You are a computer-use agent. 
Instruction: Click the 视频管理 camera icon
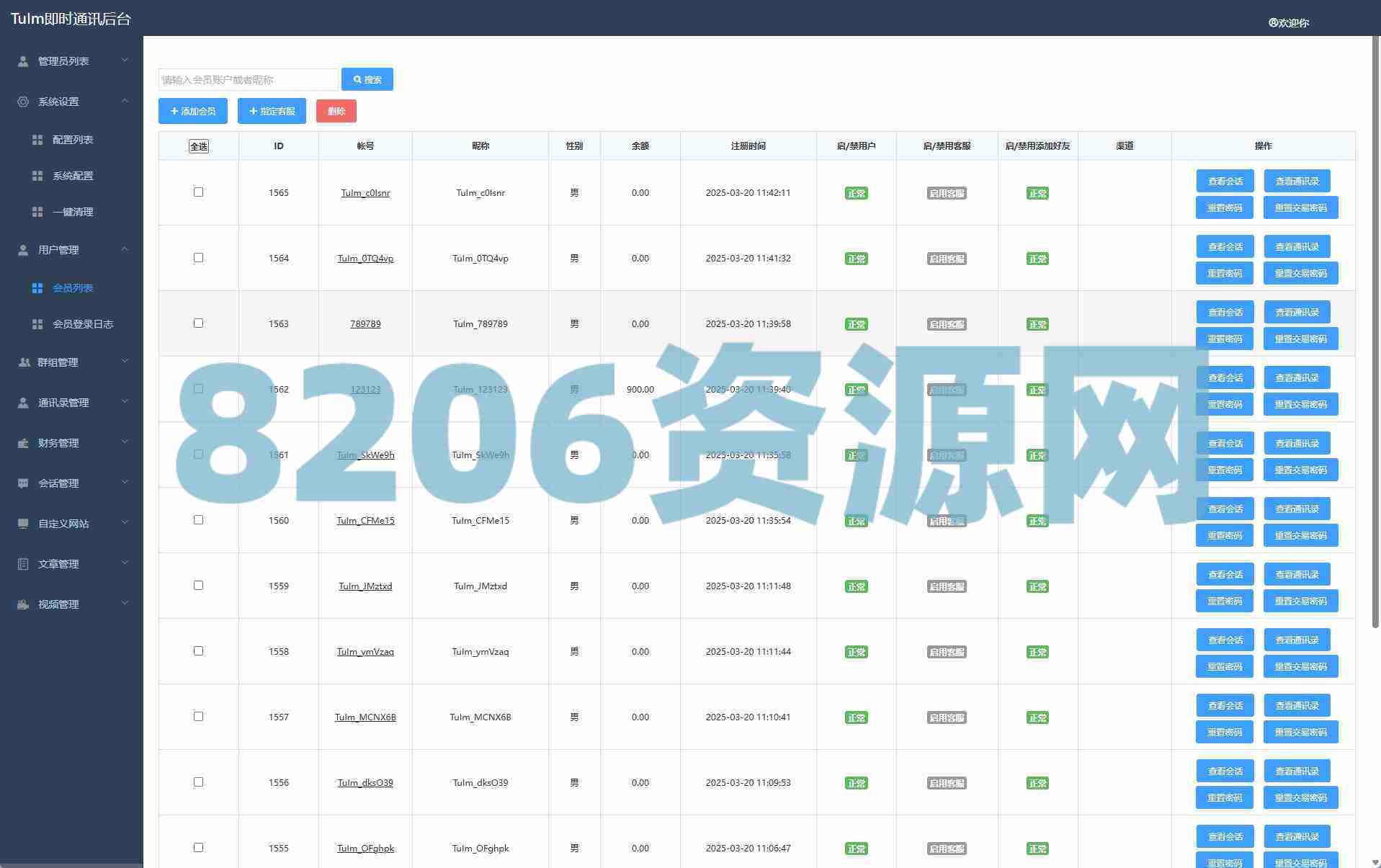click(23, 604)
